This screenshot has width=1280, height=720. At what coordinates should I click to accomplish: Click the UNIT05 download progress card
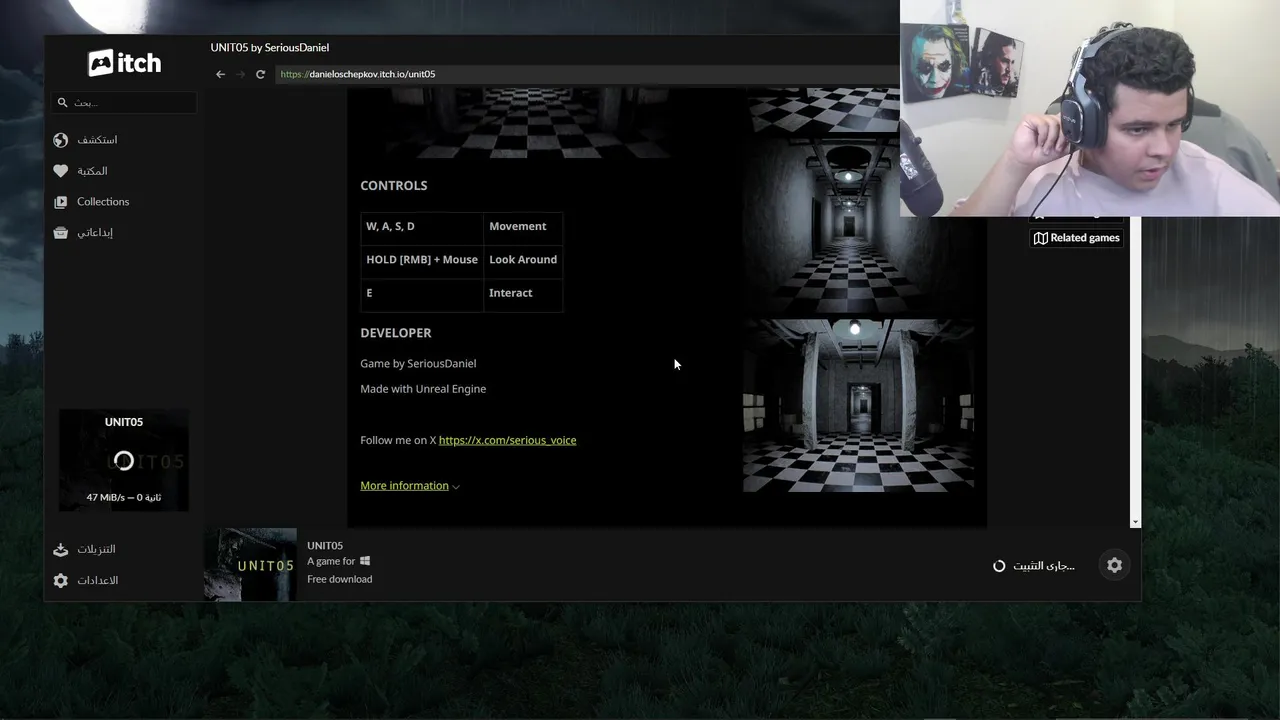pos(124,460)
